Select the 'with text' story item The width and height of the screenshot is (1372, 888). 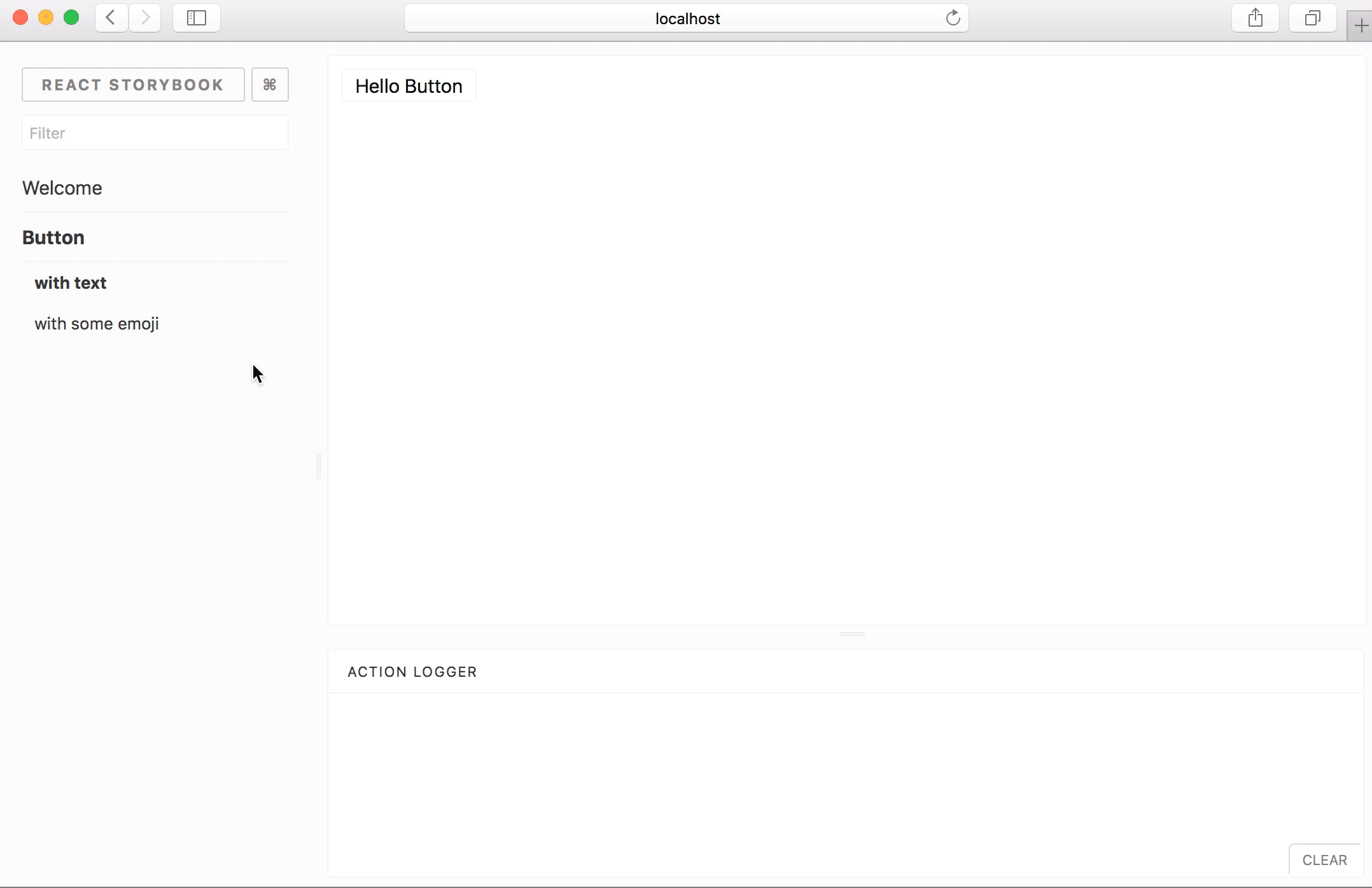70,283
